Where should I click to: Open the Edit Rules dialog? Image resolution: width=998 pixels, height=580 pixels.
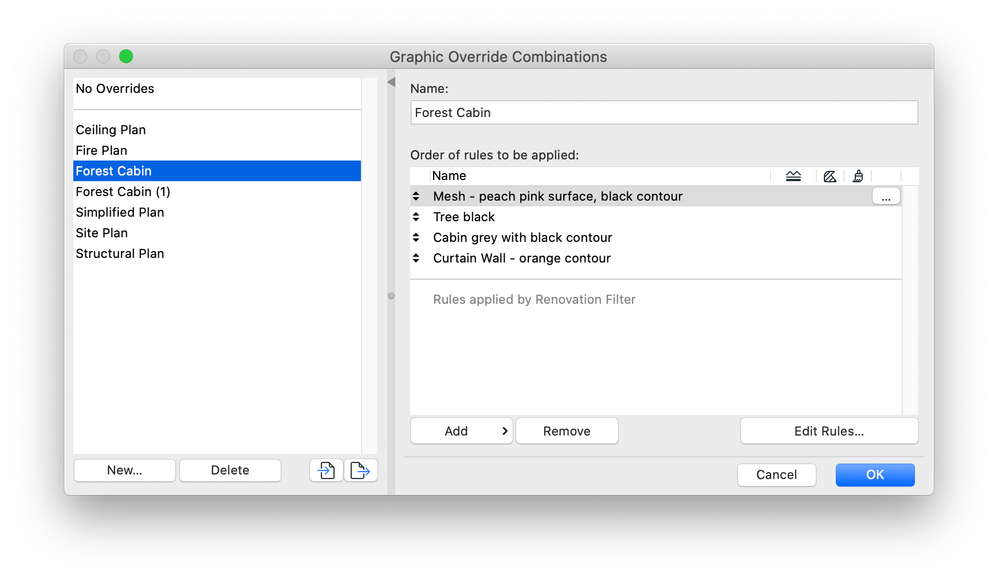tap(828, 430)
